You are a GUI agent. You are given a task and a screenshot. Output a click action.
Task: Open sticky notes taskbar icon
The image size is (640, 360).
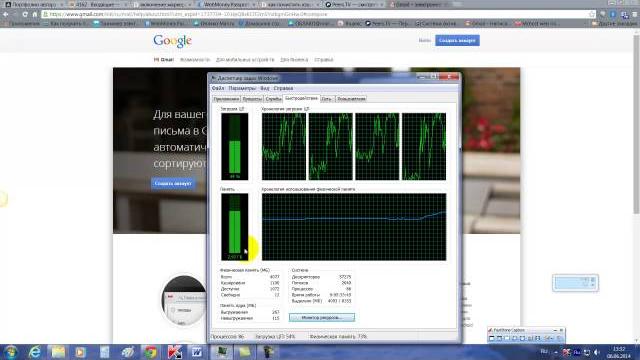point(244,352)
